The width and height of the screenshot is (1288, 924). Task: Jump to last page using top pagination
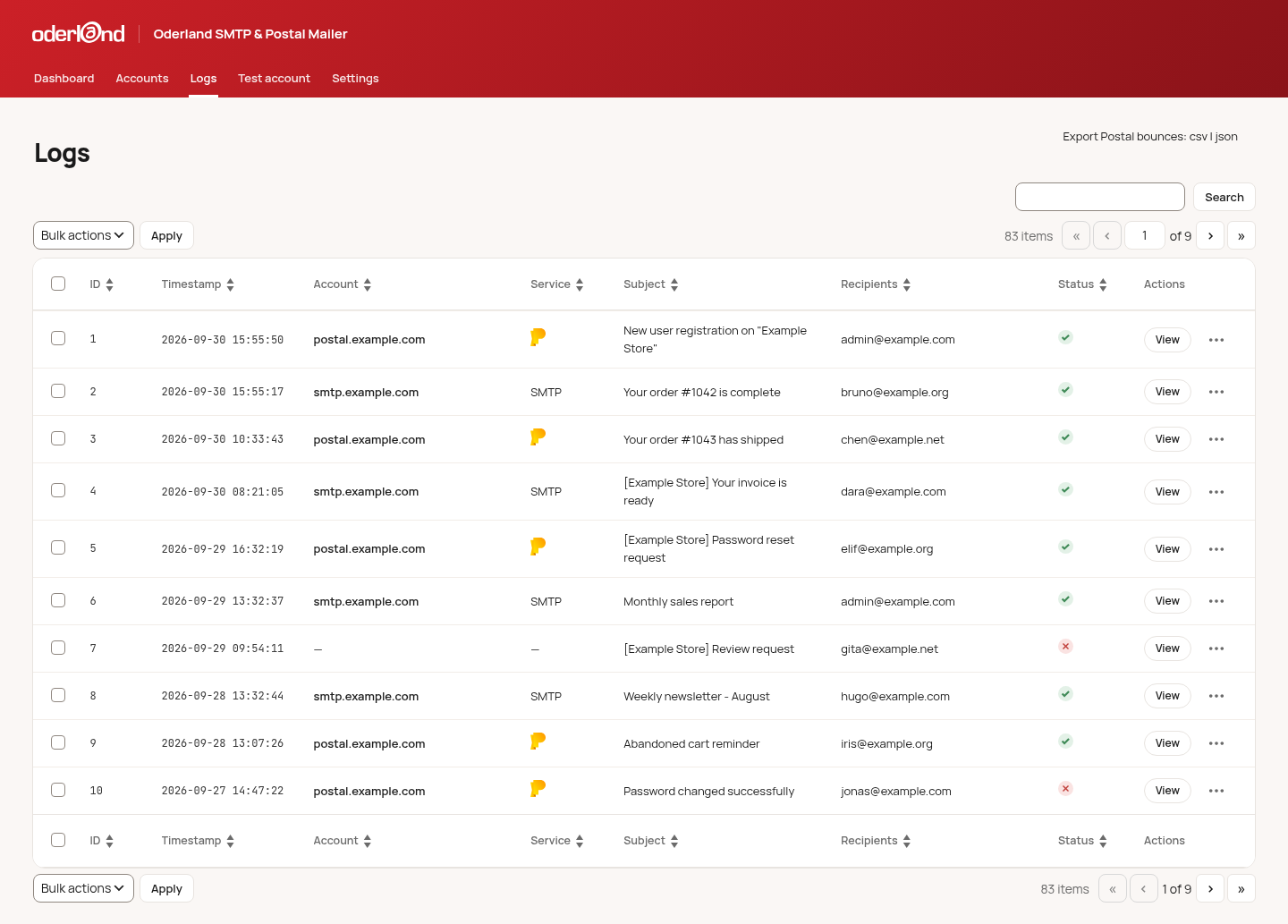coord(1241,236)
